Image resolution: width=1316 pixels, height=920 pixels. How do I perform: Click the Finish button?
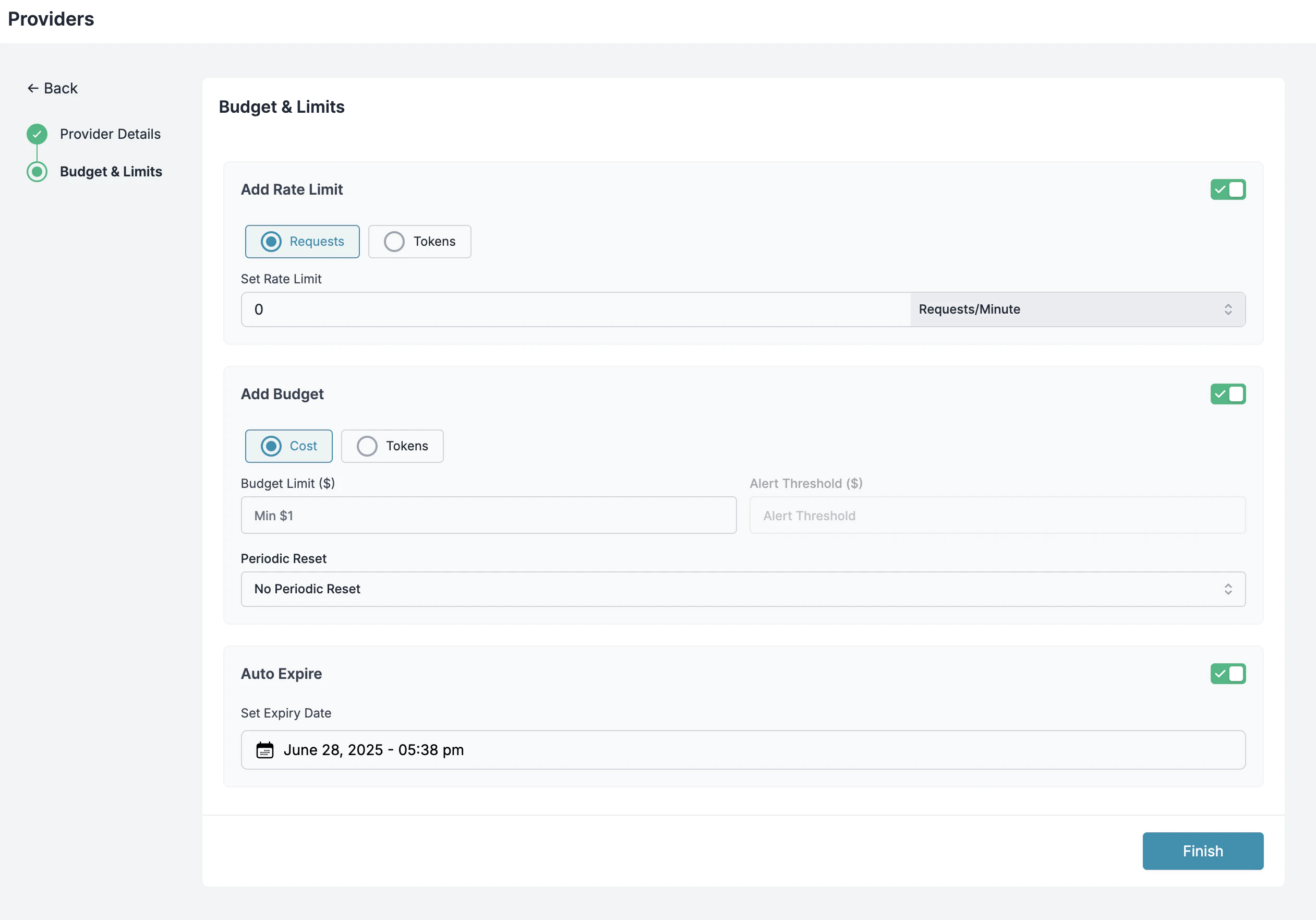[1202, 851]
